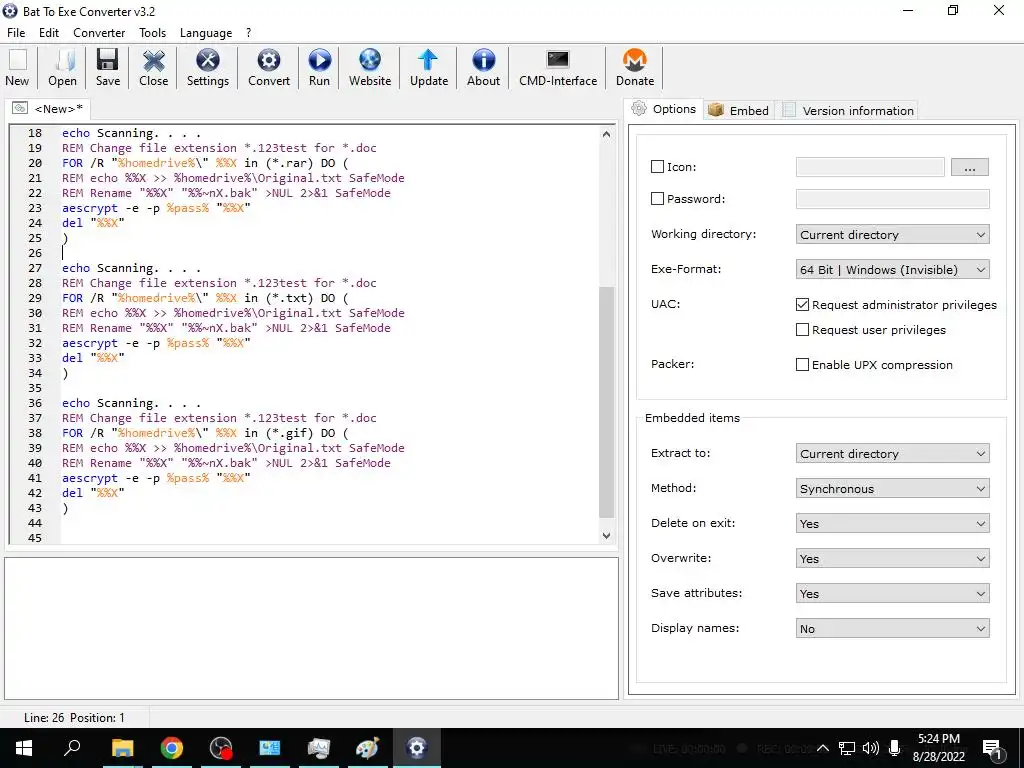The image size is (1024, 768).
Task: Save the script using Save icon
Action: point(108,67)
